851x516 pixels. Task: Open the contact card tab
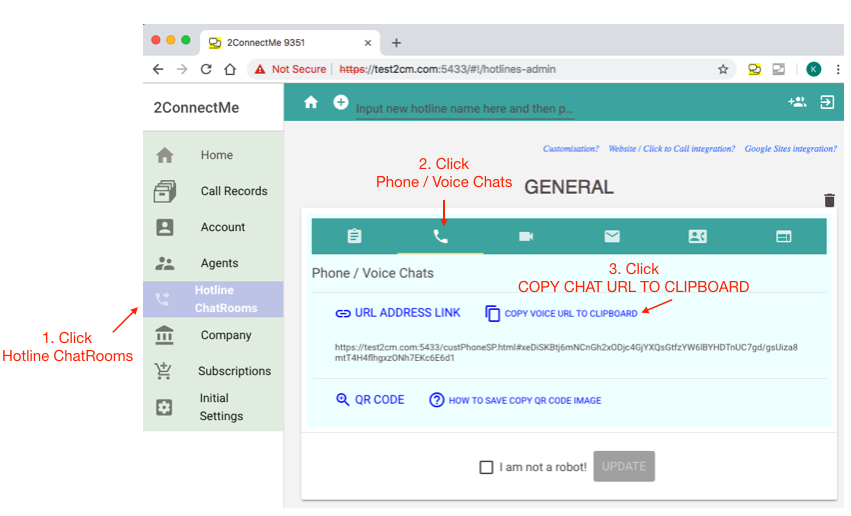(x=697, y=236)
